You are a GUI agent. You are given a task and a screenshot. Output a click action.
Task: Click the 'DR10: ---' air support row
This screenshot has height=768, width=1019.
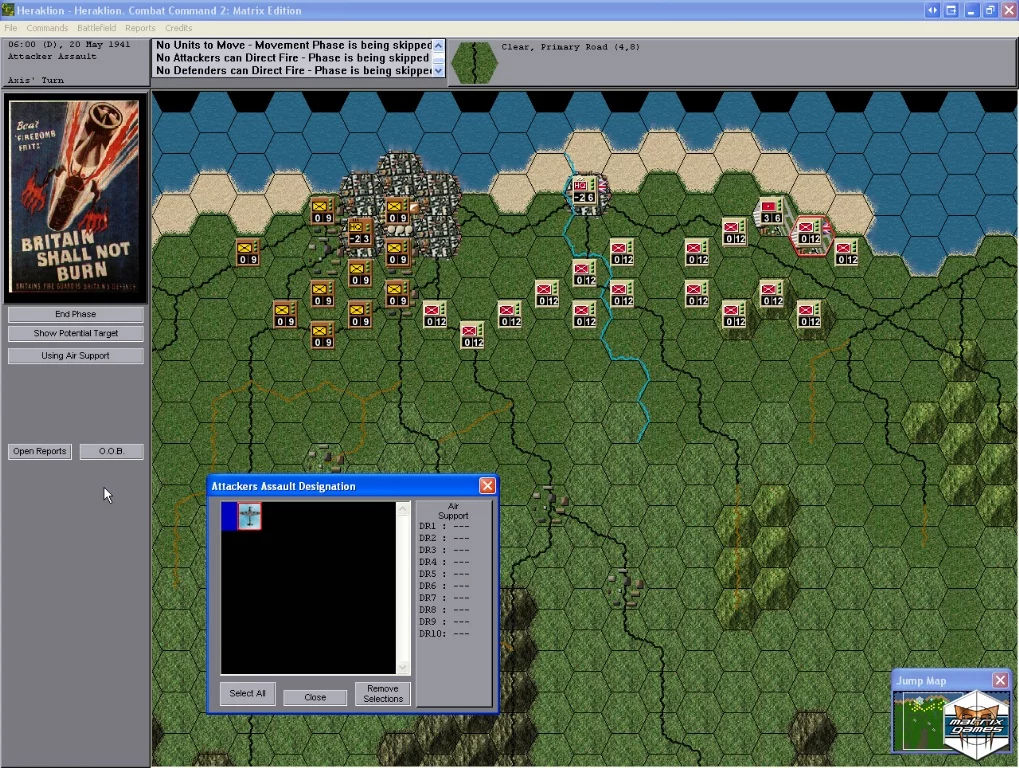click(445, 634)
